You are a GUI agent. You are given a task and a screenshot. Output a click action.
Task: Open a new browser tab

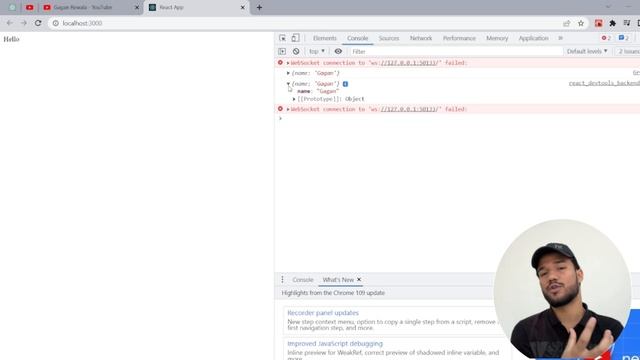pos(259,7)
